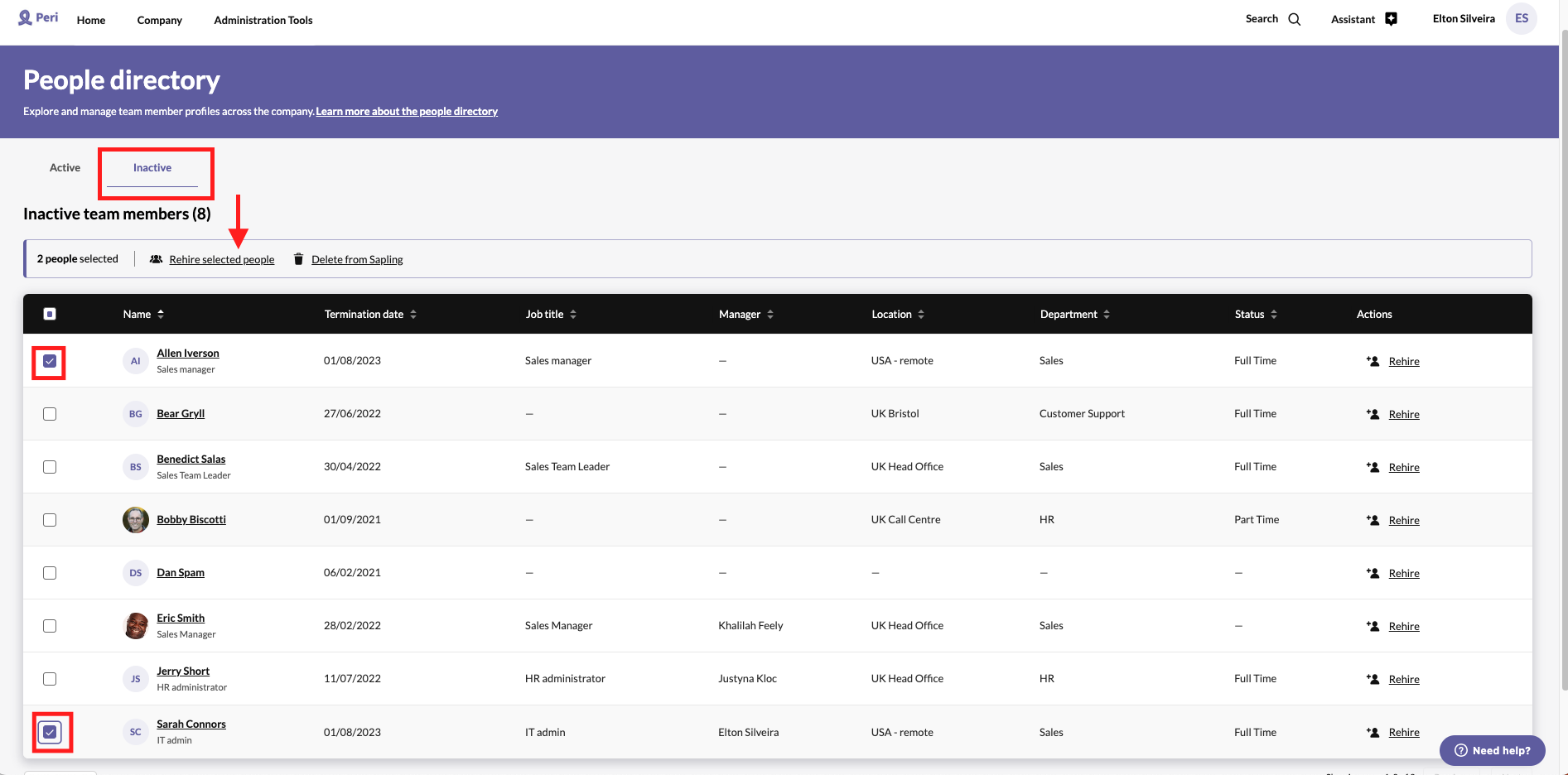The image size is (1568, 775).
Task: Click the Peri logo icon
Action: click(25, 17)
